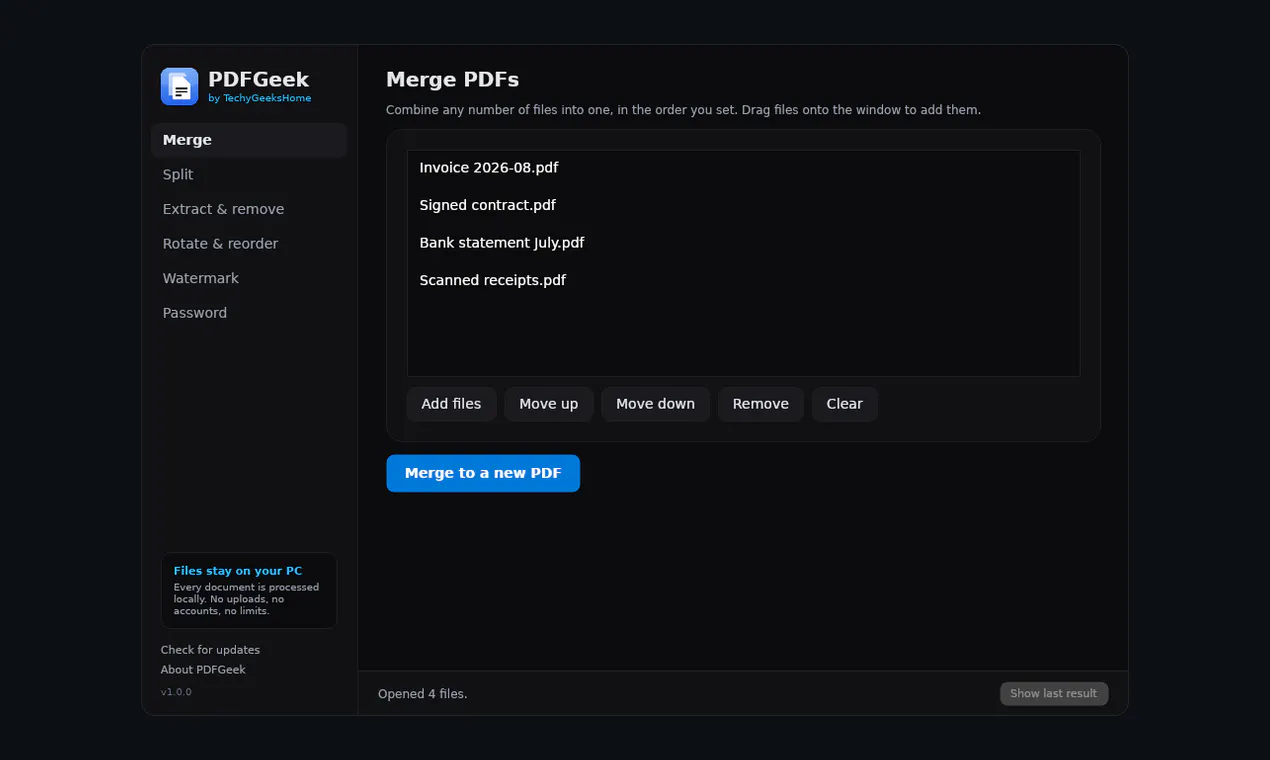Select Scanned receipts.pdf row

point(743,280)
